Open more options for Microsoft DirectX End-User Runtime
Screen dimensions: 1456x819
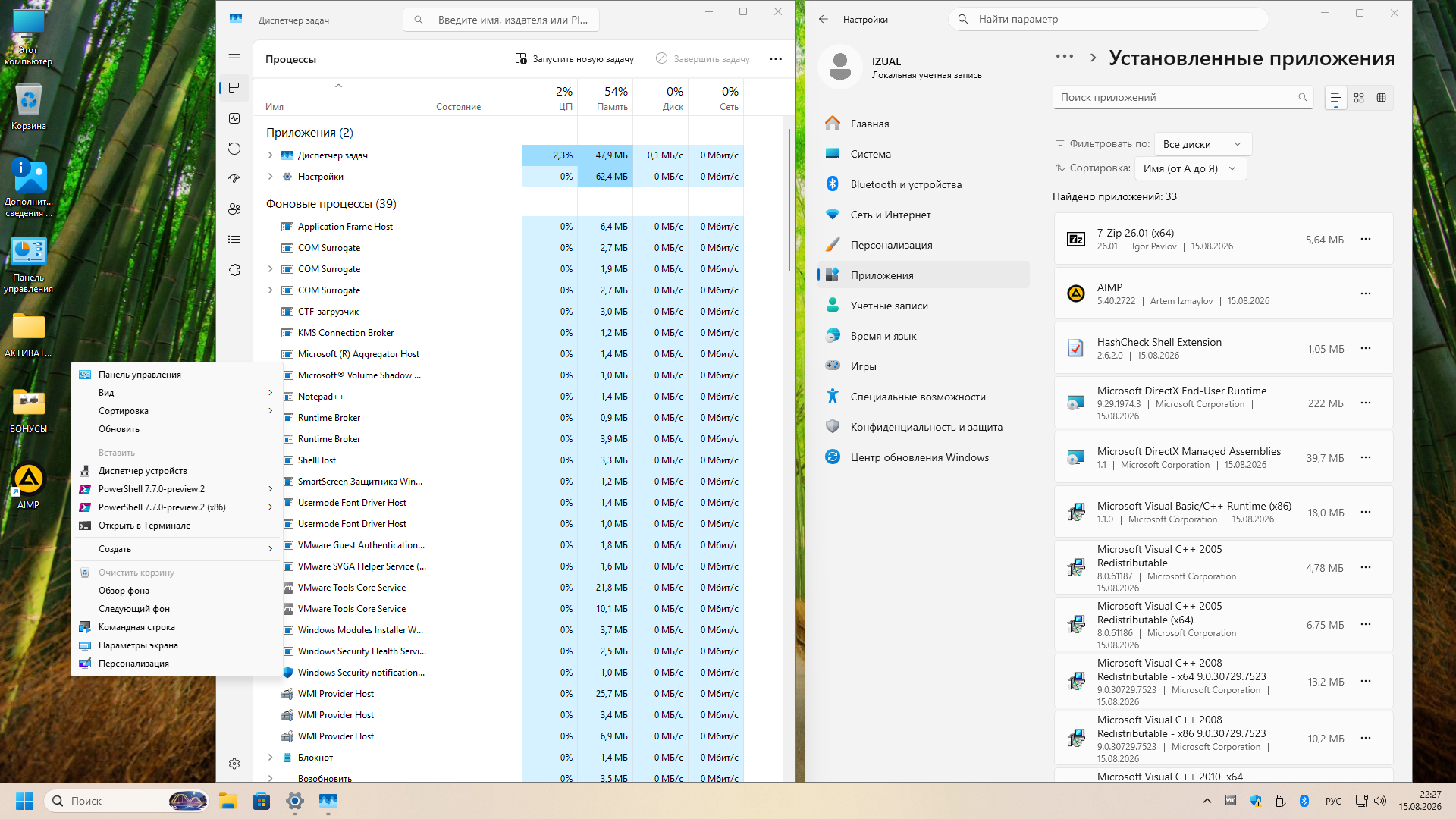[1366, 403]
